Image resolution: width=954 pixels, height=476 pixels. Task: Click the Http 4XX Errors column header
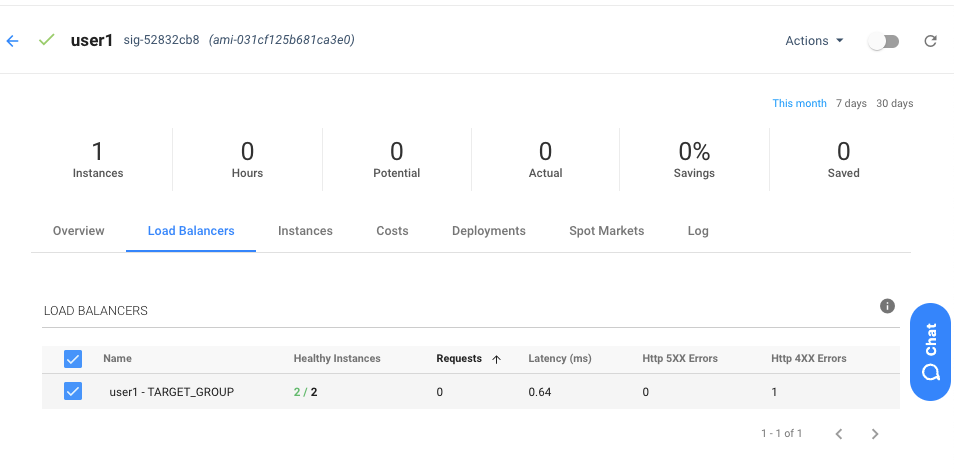tap(809, 359)
